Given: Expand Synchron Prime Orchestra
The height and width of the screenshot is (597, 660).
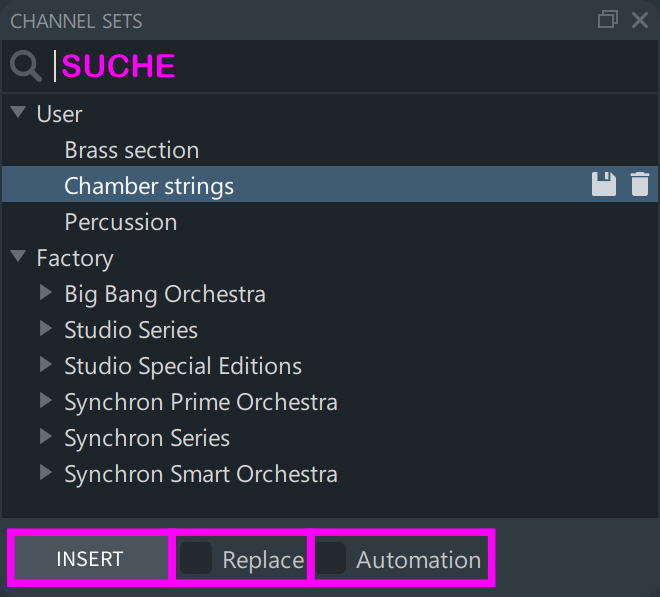Looking at the screenshot, I should point(45,400).
